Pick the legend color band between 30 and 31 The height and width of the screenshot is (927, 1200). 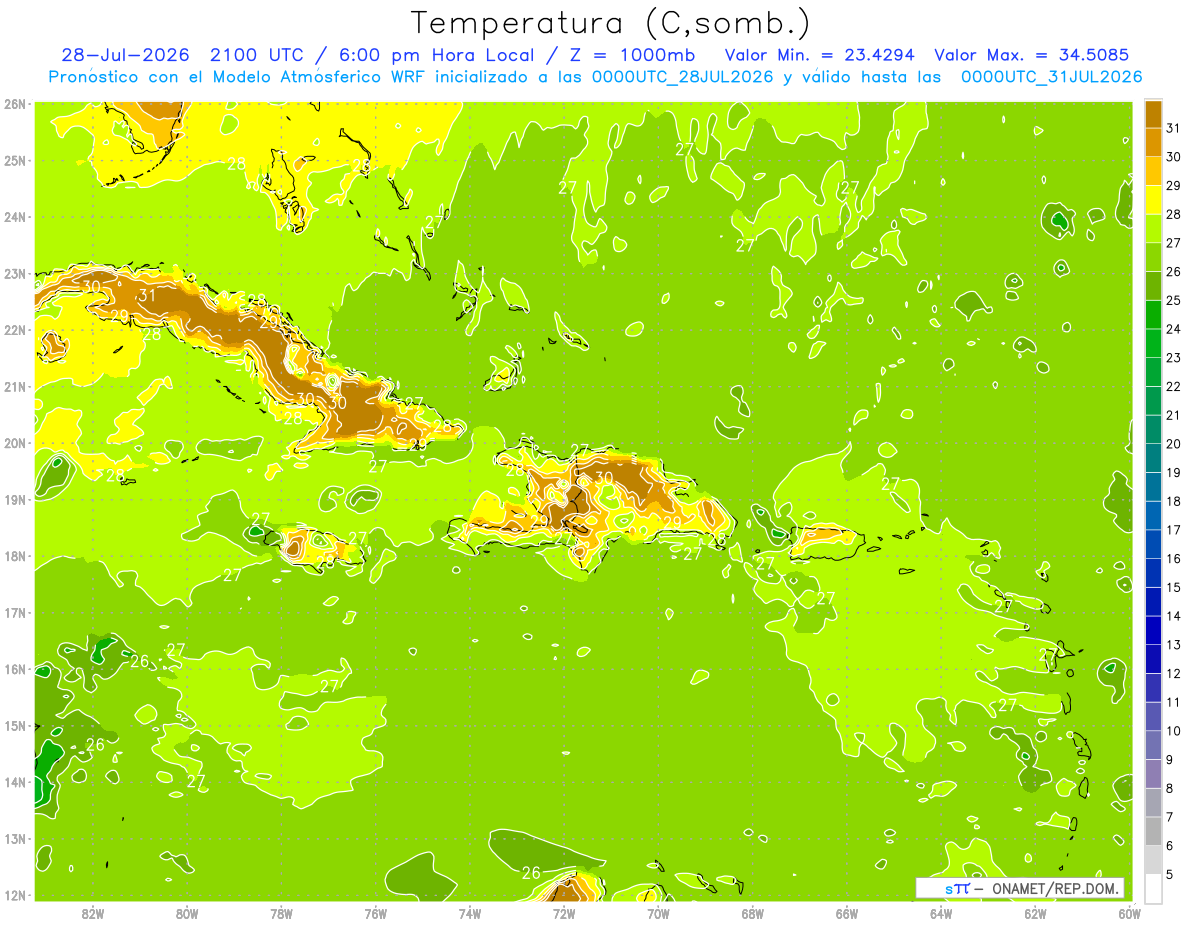coord(1154,143)
